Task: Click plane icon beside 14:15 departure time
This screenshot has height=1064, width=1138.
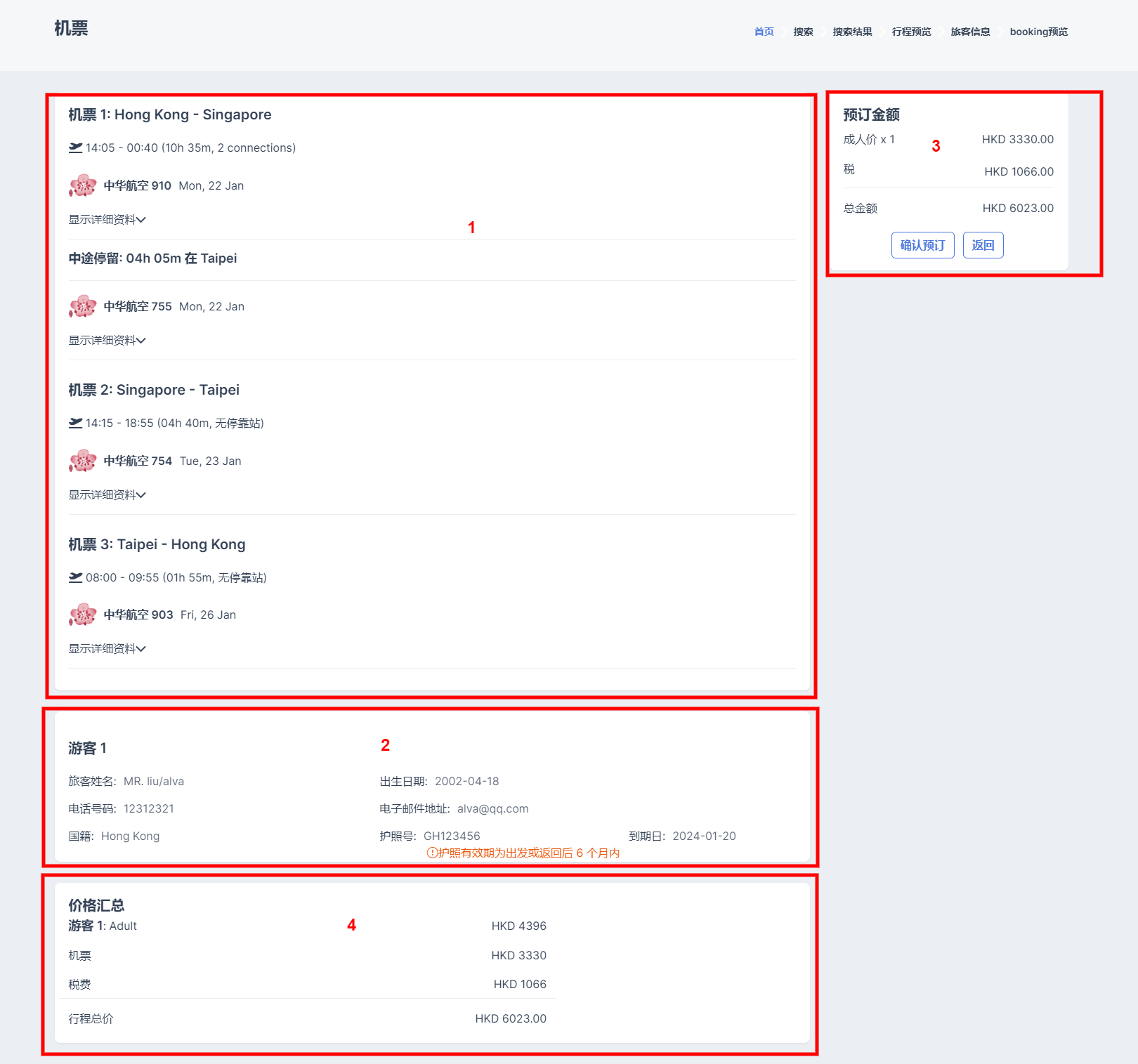Action: (x=75, y=423)
